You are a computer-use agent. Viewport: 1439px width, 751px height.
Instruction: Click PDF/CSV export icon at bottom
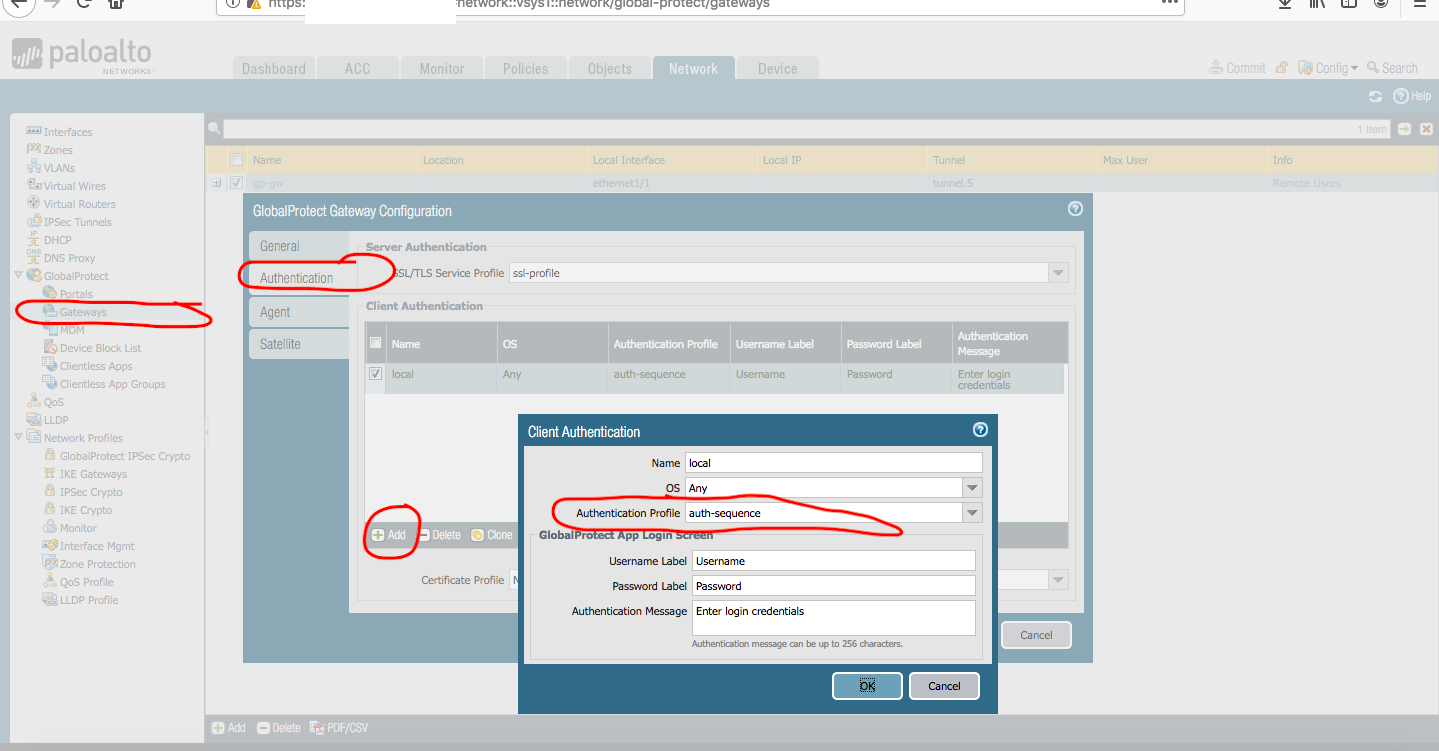(x=318, y=728)
